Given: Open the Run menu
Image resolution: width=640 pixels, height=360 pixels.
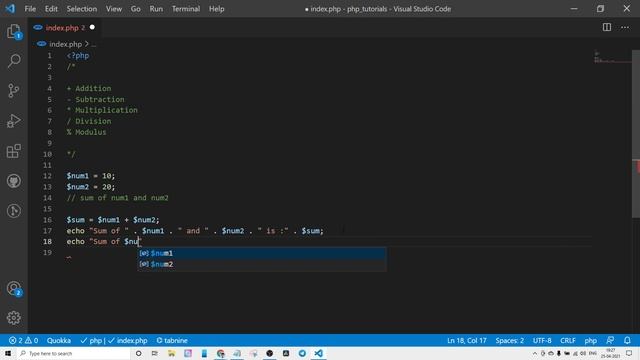Looking at the screenshot, I should pyautogui.click(x=156, y=9).
